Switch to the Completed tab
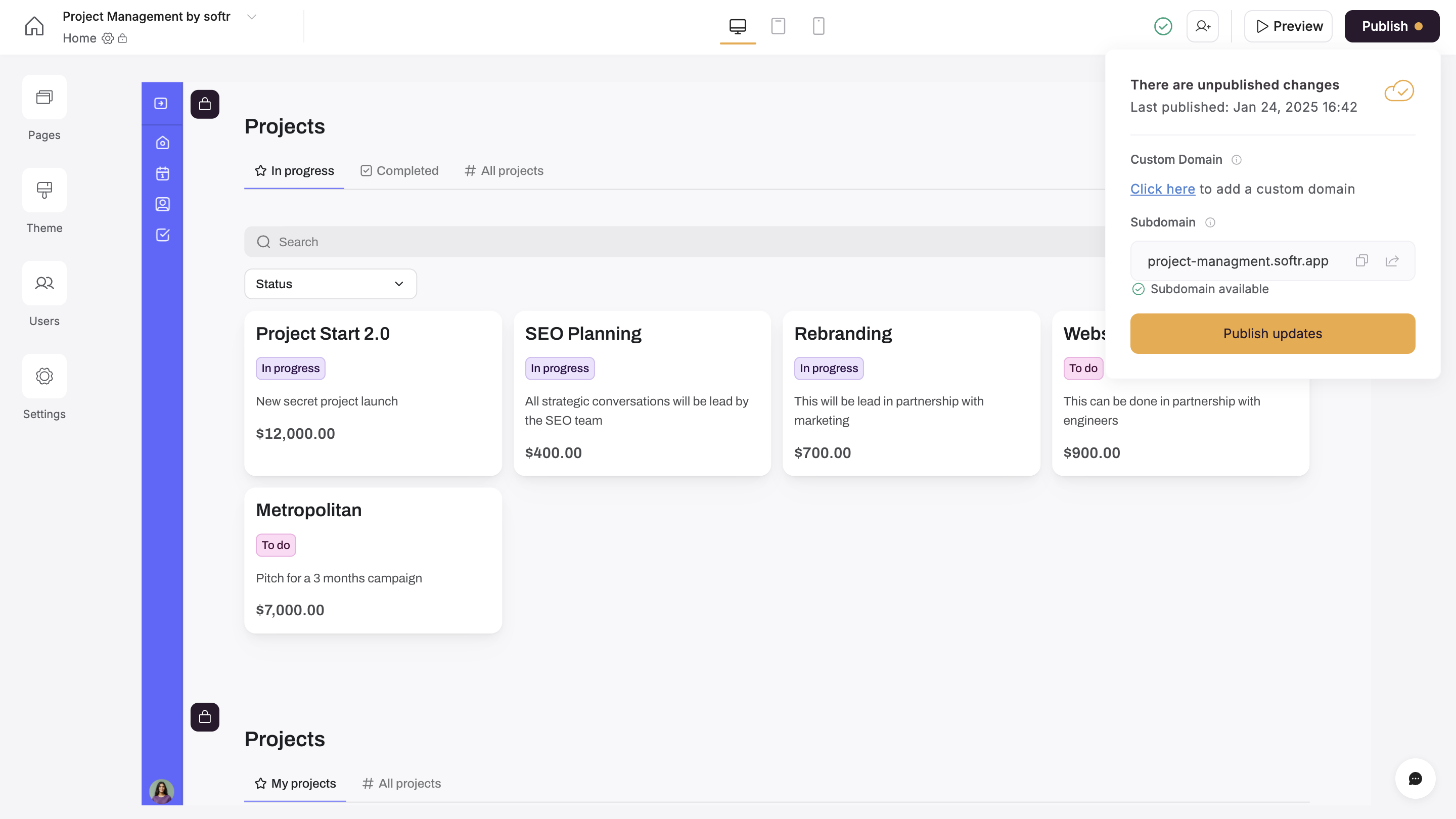Viewport: 1456px width, 819px height. (x=399, y=171)
